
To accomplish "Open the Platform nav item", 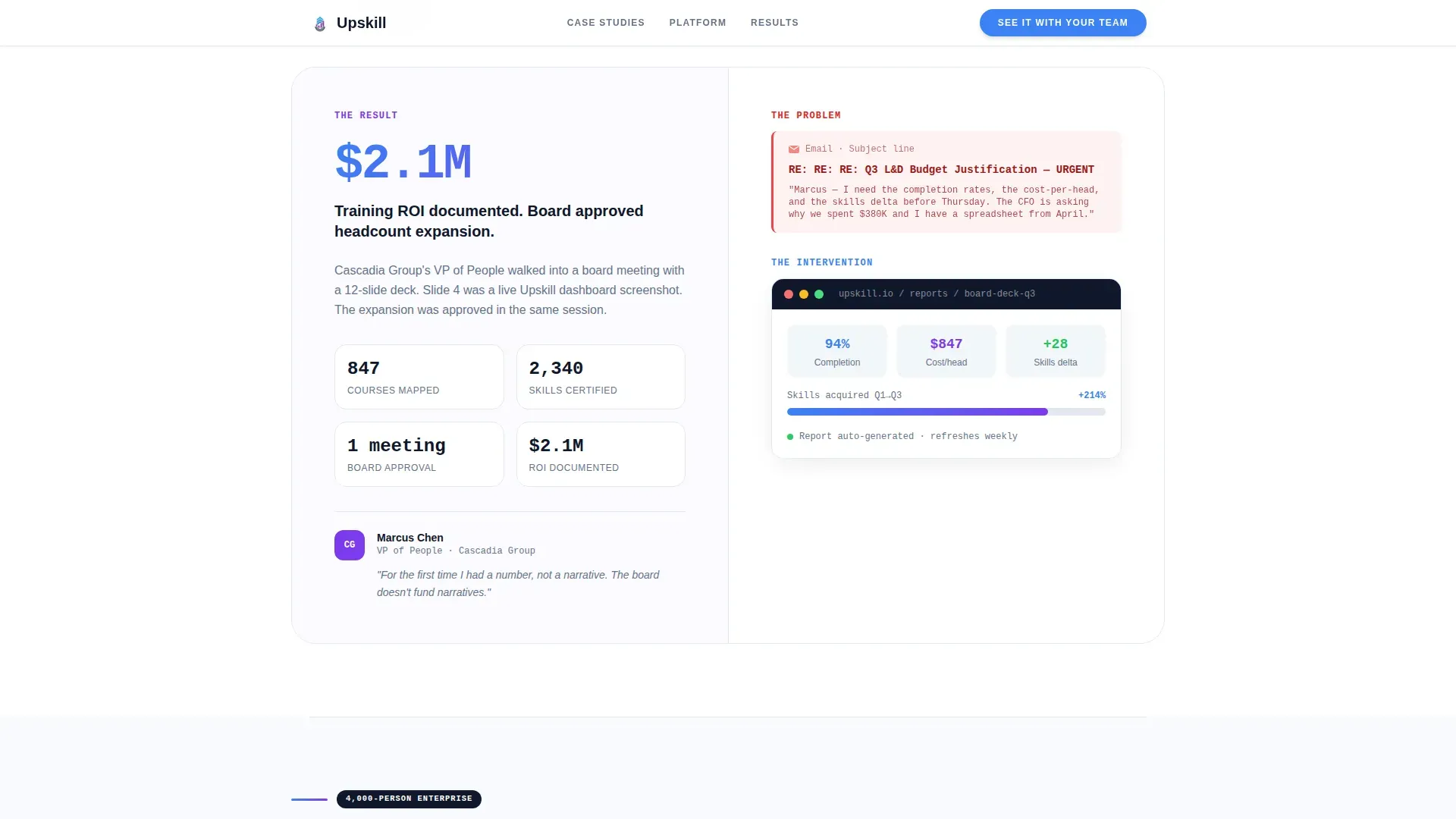I will click(x=698, y=23).
